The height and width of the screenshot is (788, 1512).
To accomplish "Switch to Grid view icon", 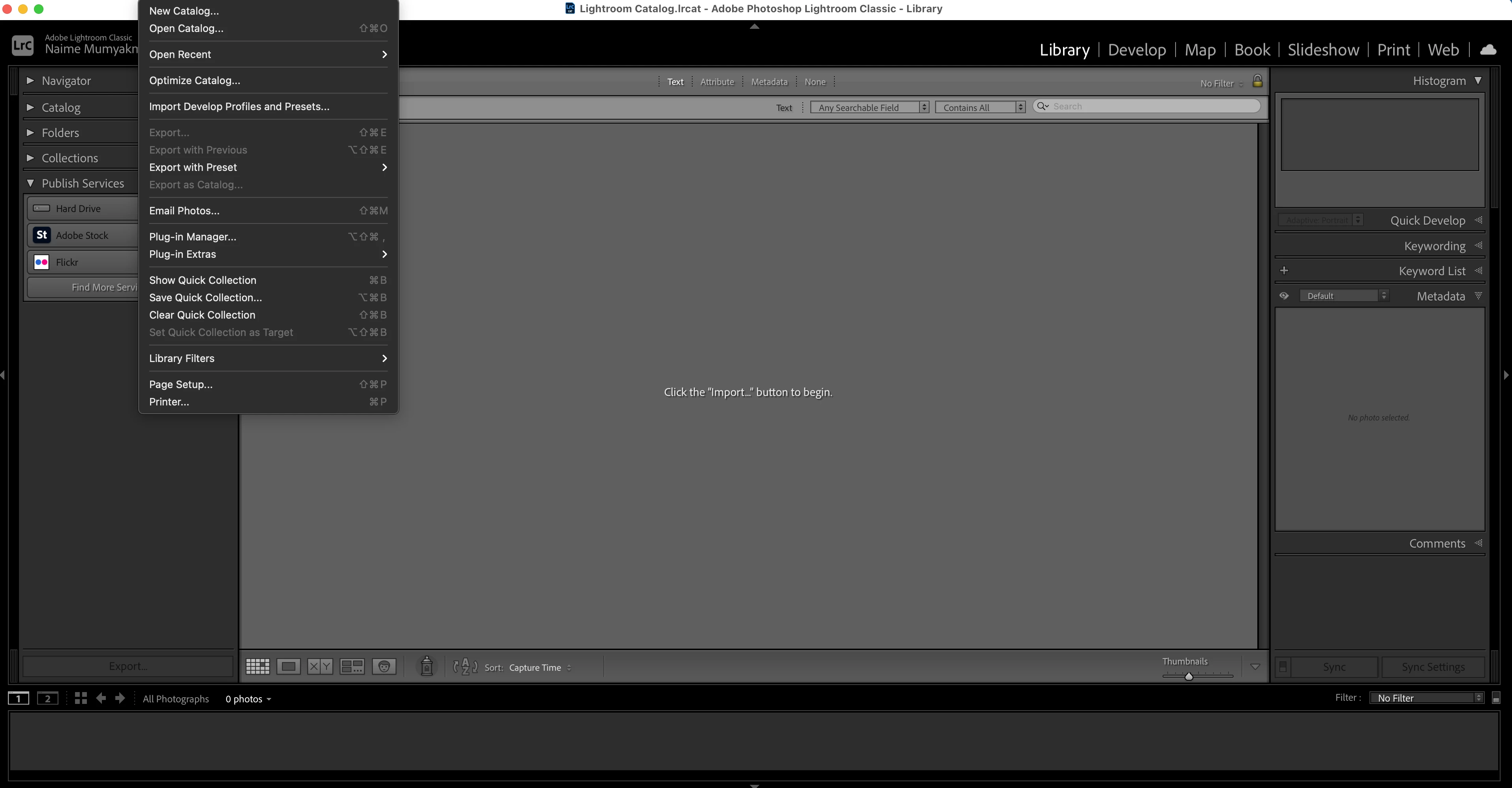I will point(257,666).
